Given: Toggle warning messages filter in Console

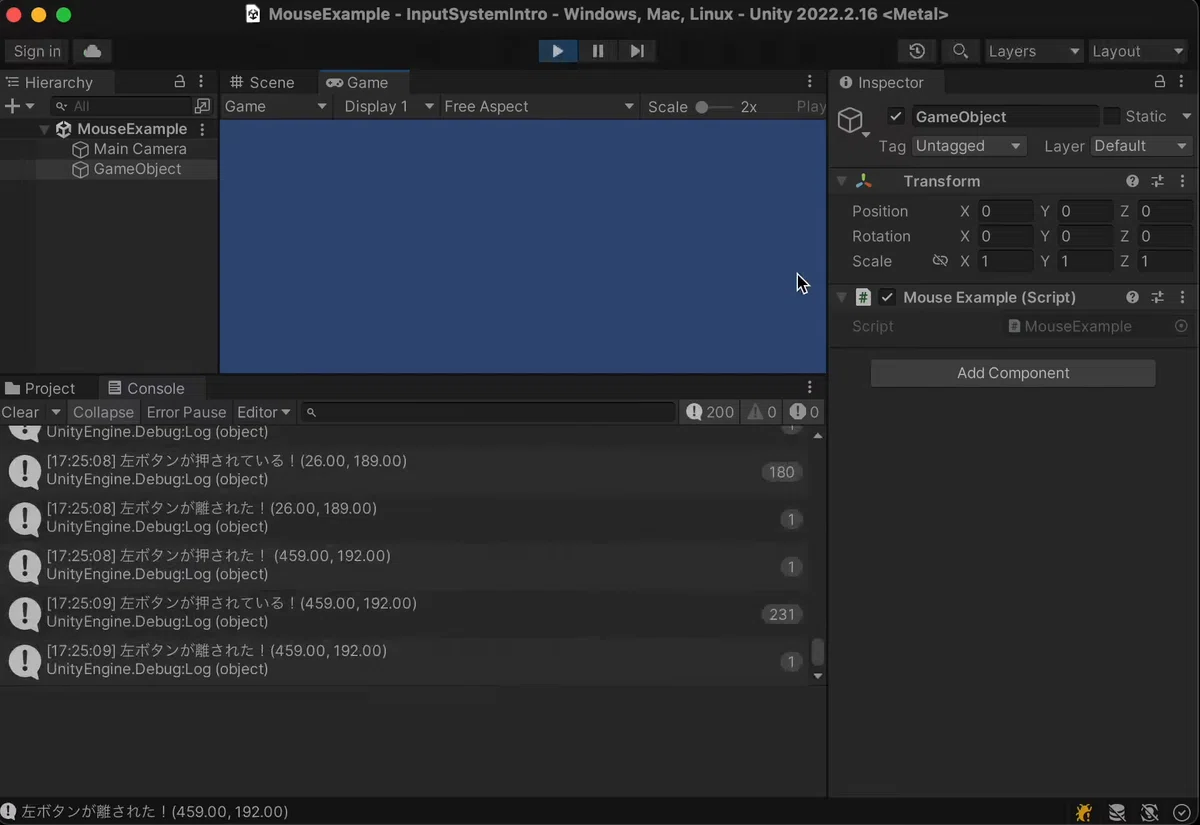Looking at the screenshot, I should [x=762, y=412].
